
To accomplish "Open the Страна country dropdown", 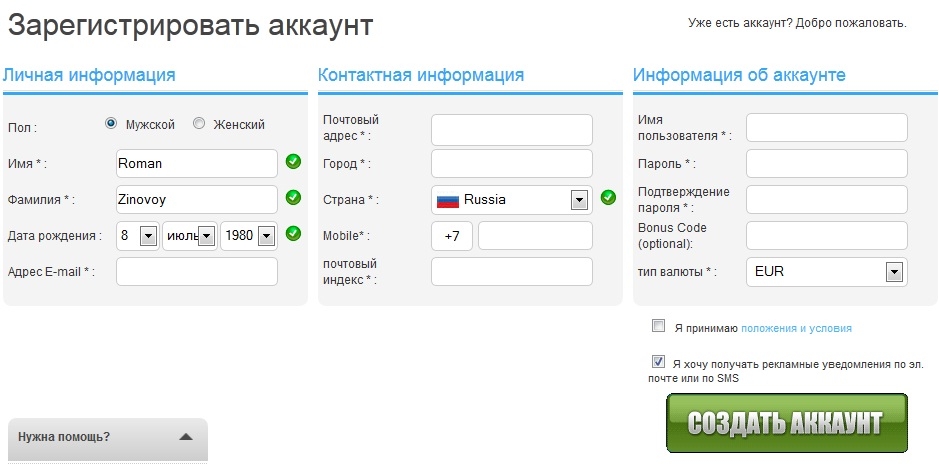I will (x=579, y=200).
